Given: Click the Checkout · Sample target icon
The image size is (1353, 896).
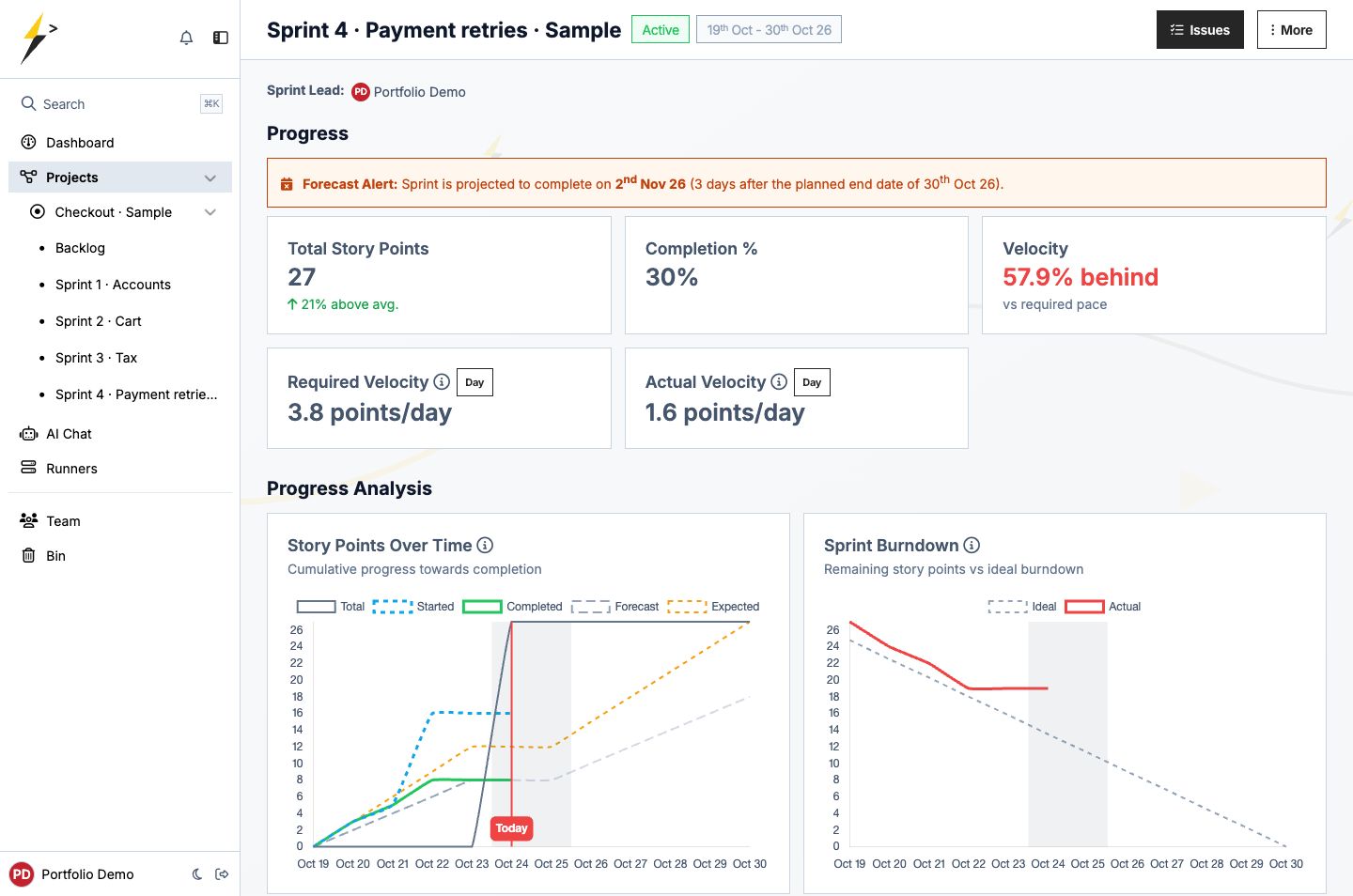Looking at the screenshot, I should [38, 211].
